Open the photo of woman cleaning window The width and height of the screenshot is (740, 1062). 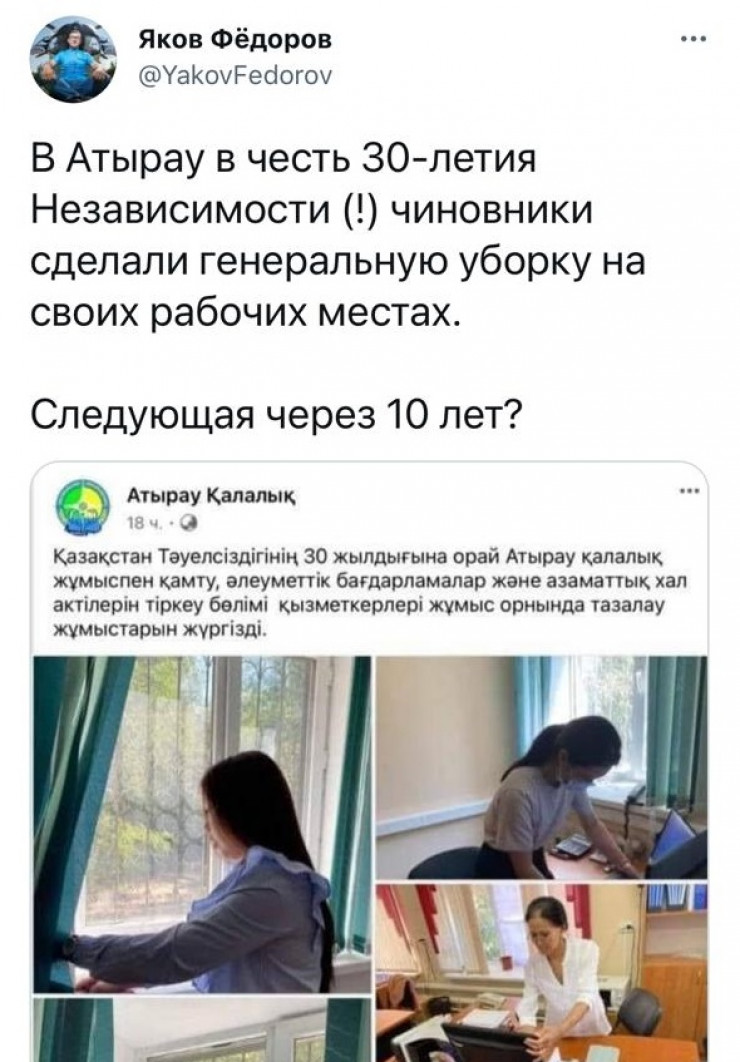[202, 824]
